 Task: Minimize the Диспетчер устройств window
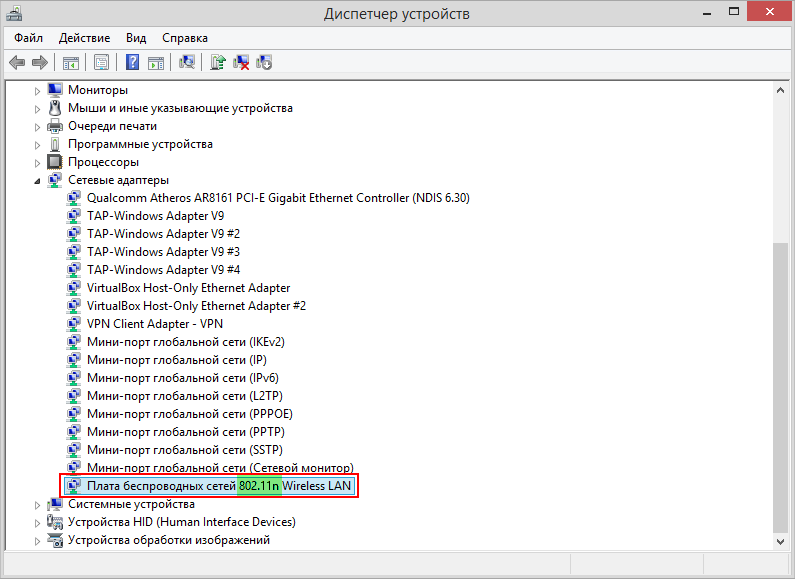707,12
